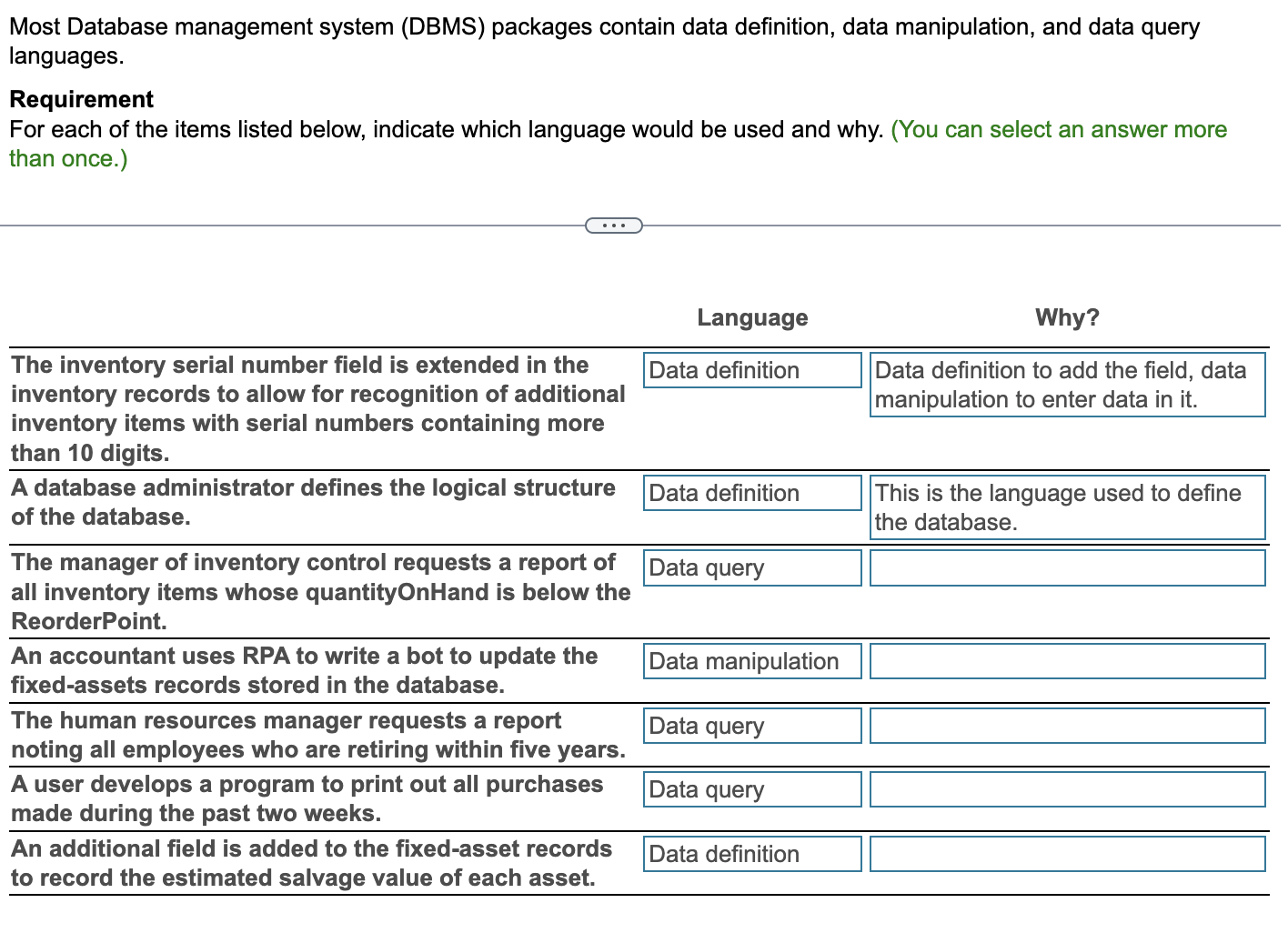Open the Language dropdown for the inventory control report

tap(751, 567)
